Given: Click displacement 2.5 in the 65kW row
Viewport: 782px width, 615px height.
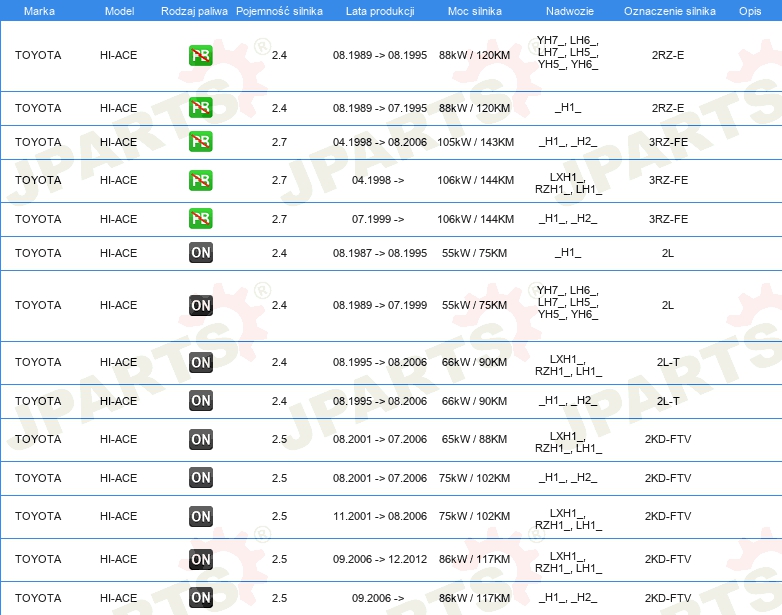Looking at the screenshot, I should click(x=279, y=439).
